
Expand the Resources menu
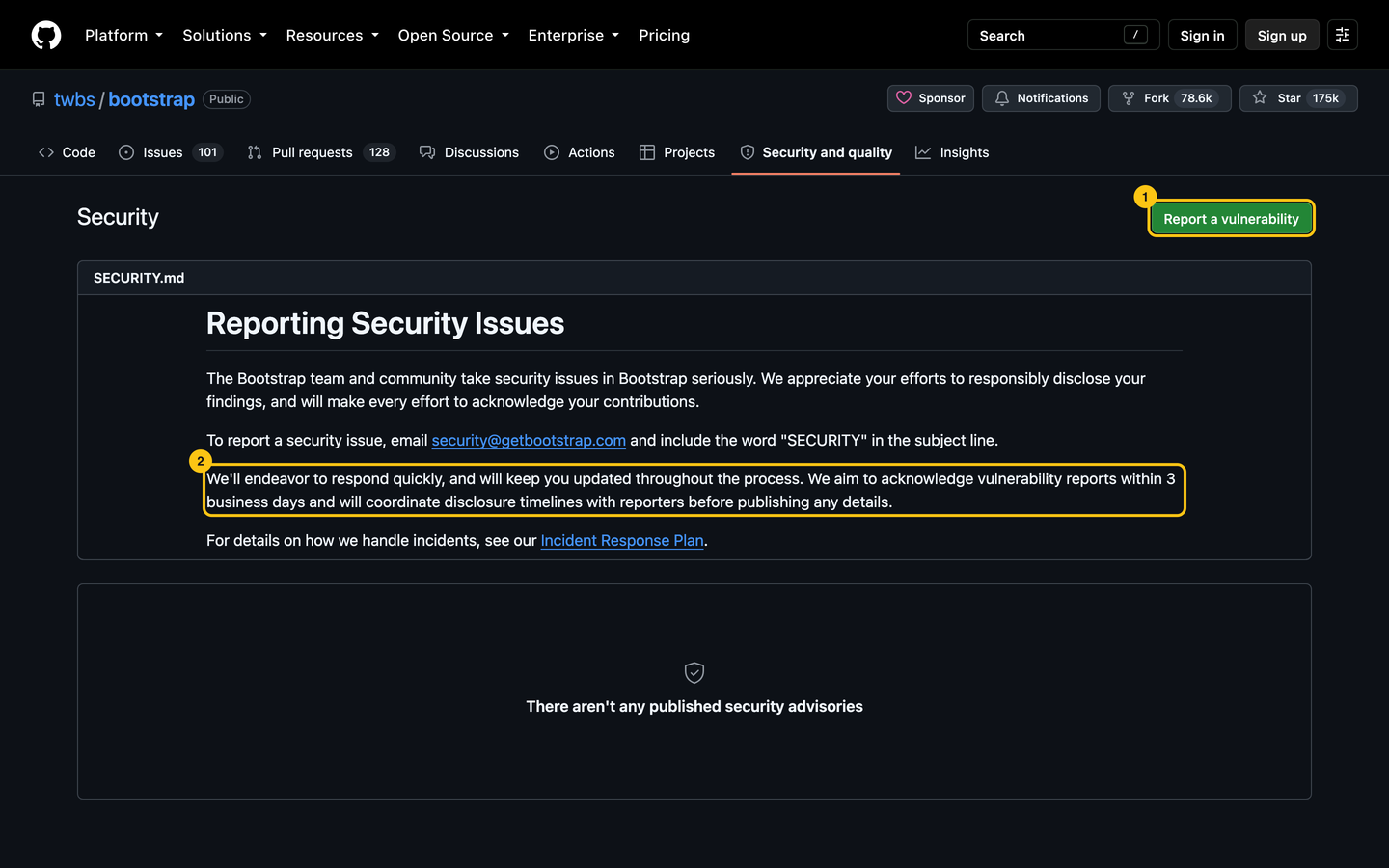[x=332, y=35]
